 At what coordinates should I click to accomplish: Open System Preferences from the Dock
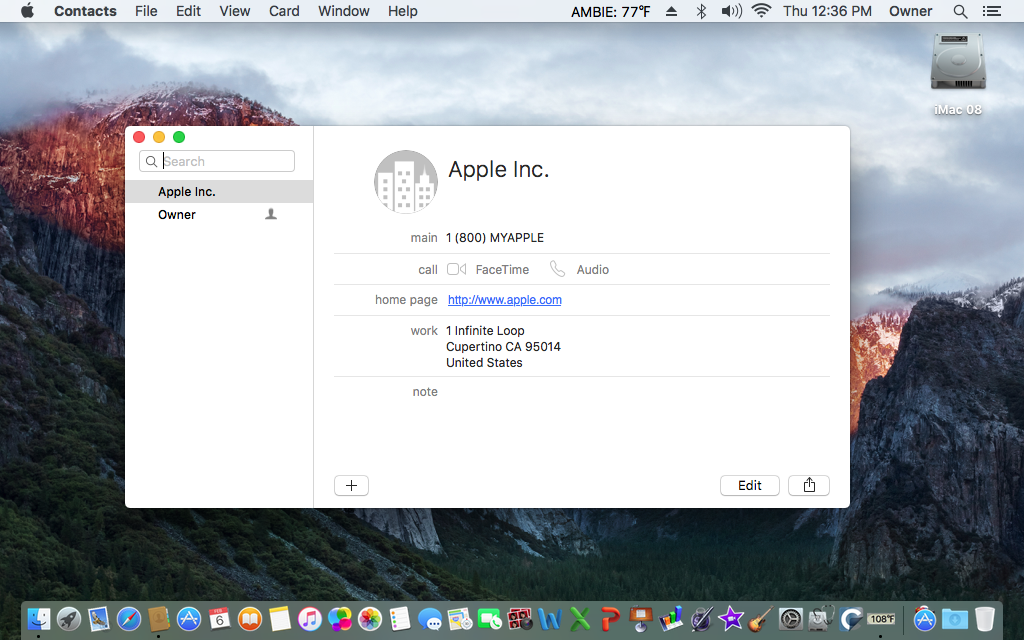pos(790,618)
